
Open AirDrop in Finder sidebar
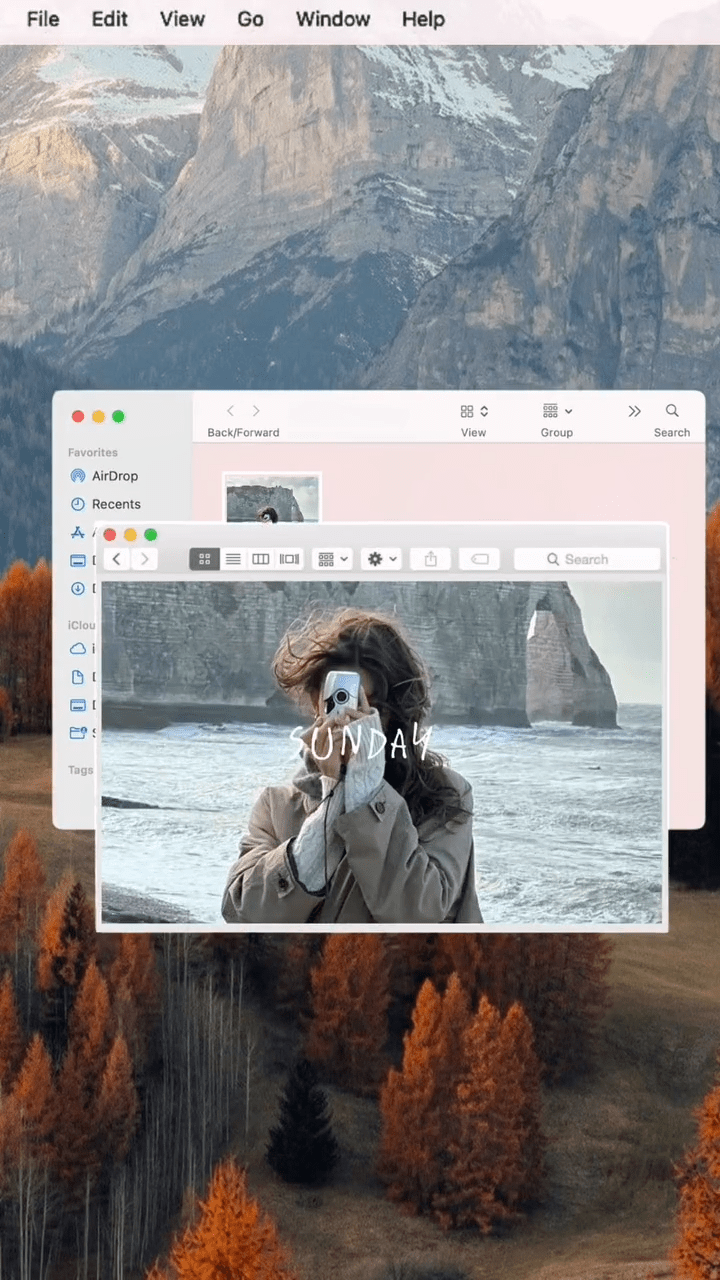pyautogui.click(x=114, y=476)
